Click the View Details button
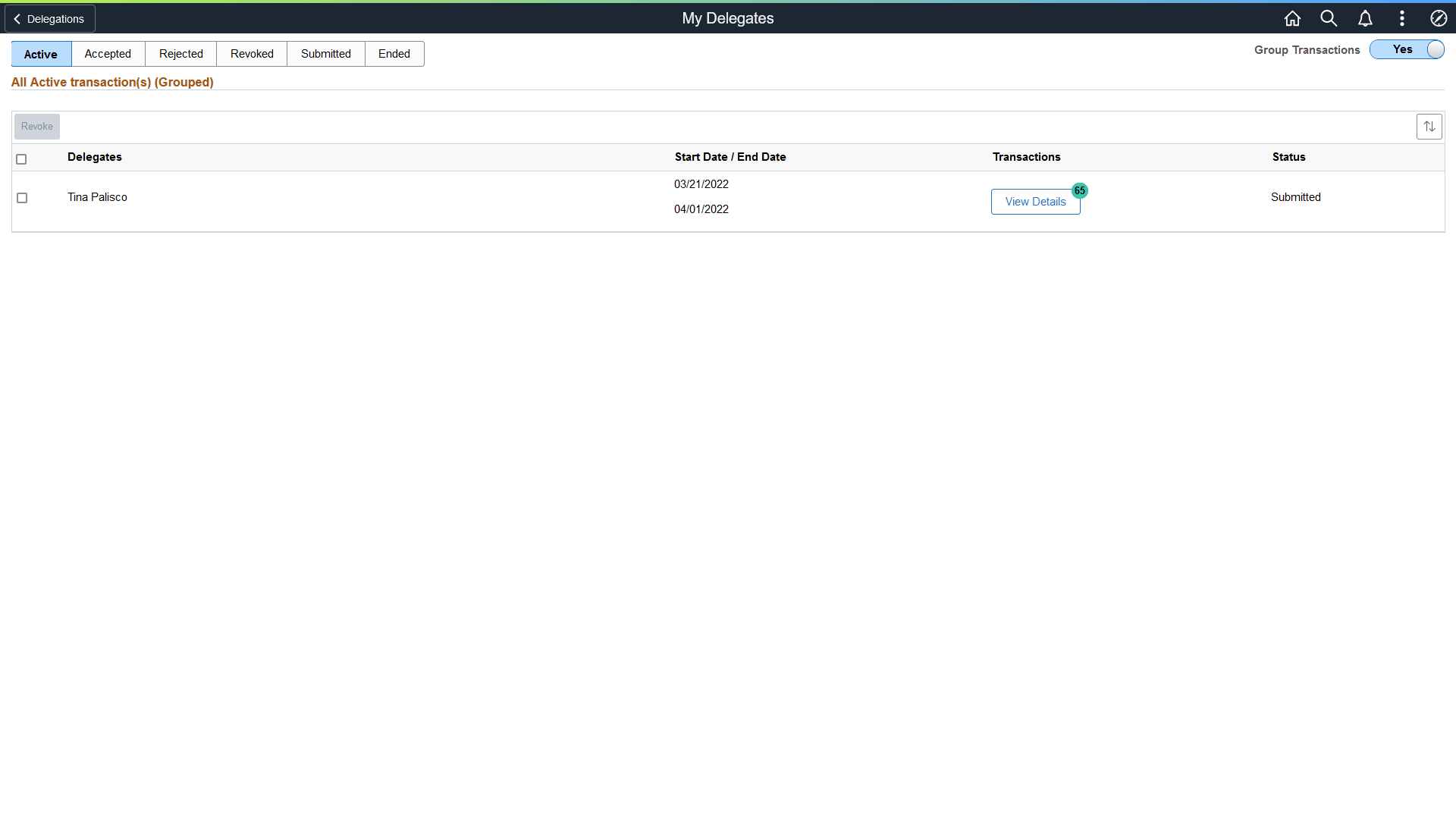This screenshot has height=819, width=1456. pyautogui.click(x=1035, y=202)
